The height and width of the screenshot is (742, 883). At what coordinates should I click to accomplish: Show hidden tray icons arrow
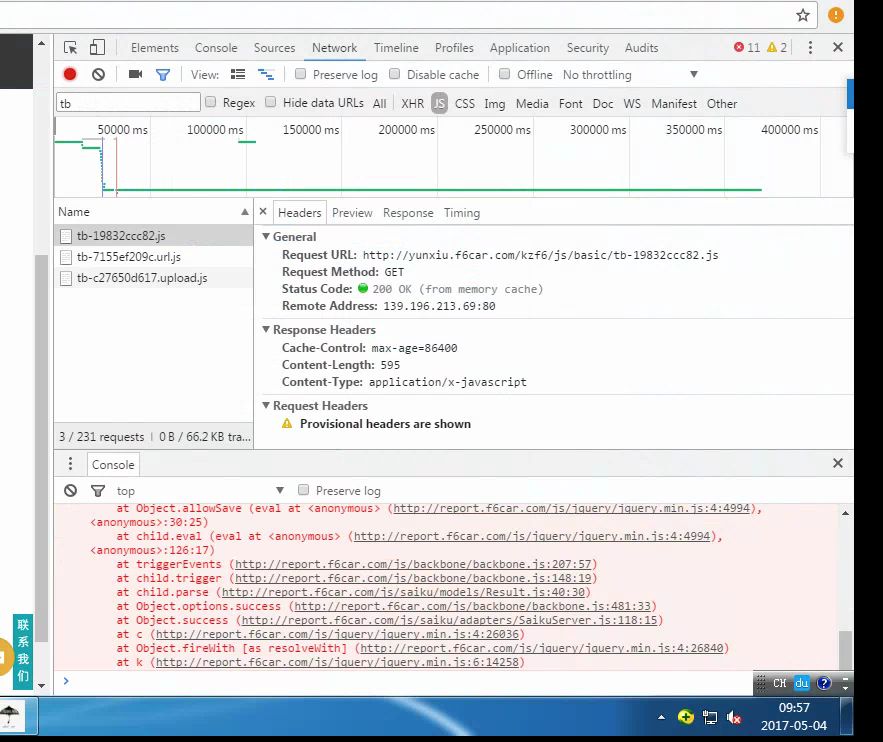coord(661,717)
